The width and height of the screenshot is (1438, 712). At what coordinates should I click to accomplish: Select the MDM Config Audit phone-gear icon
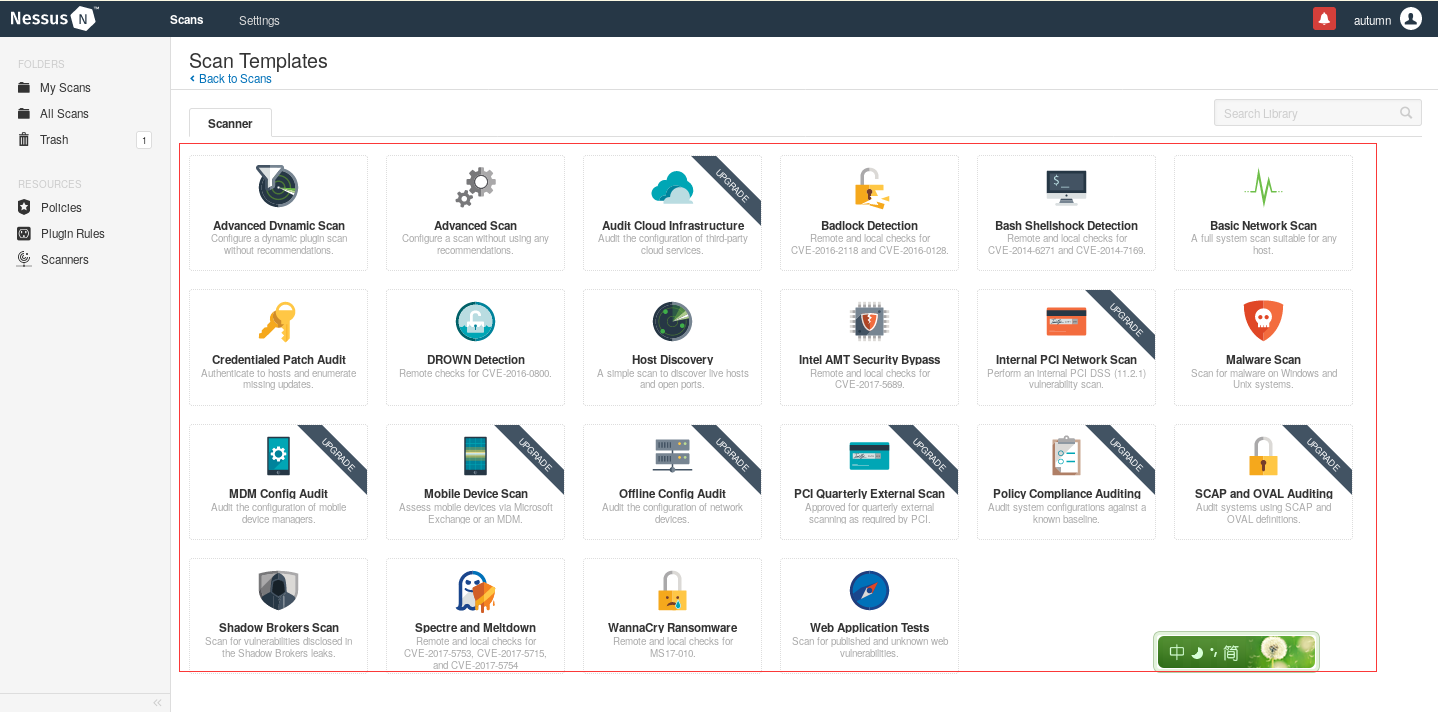pos(278,455)
